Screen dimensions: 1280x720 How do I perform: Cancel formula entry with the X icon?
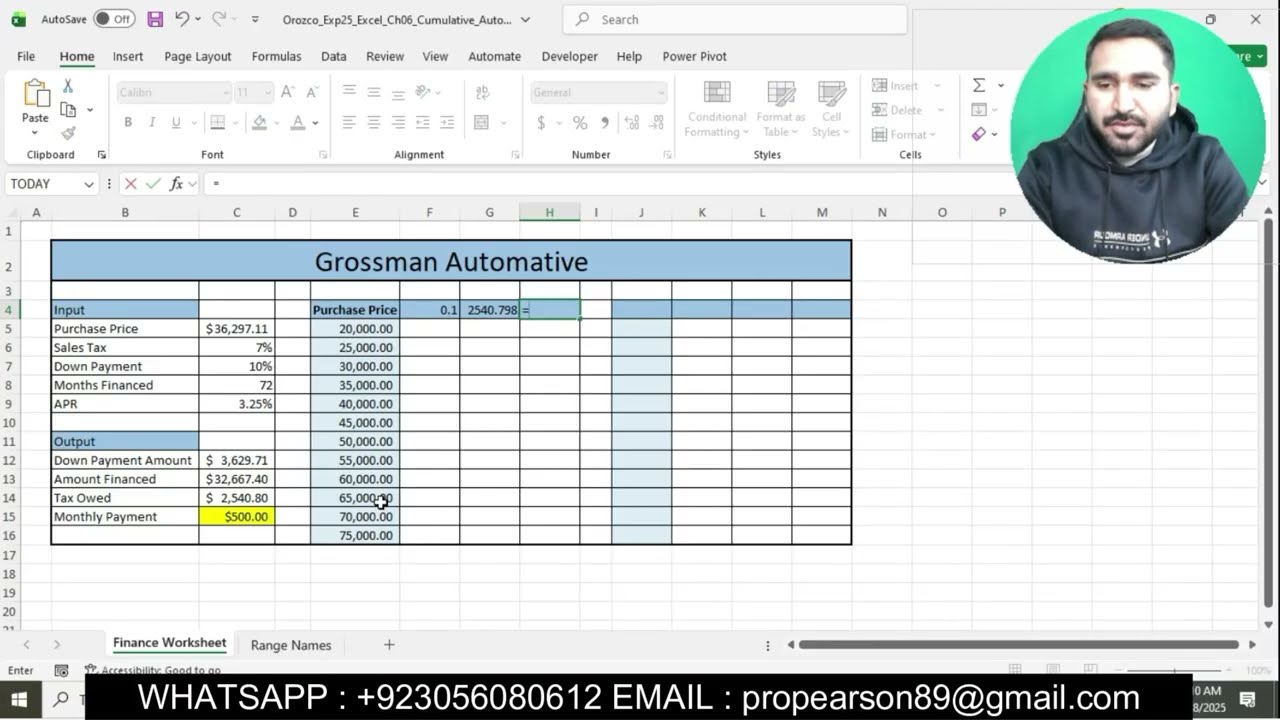click(130, 184)
